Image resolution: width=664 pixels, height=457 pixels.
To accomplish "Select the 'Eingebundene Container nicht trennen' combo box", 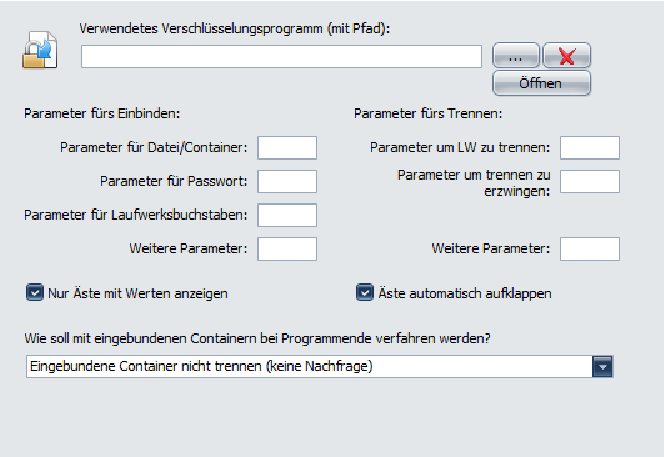I will pyautogui.click(x=308, y=367).
